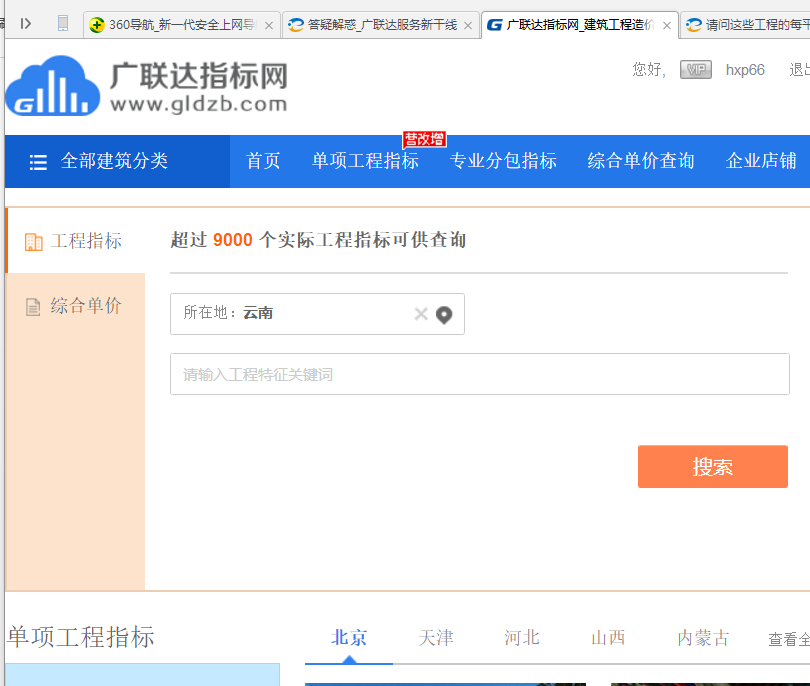Click the 营改增 red badge
This screenshot has width=810, height=686.
(x=425, y=139)
